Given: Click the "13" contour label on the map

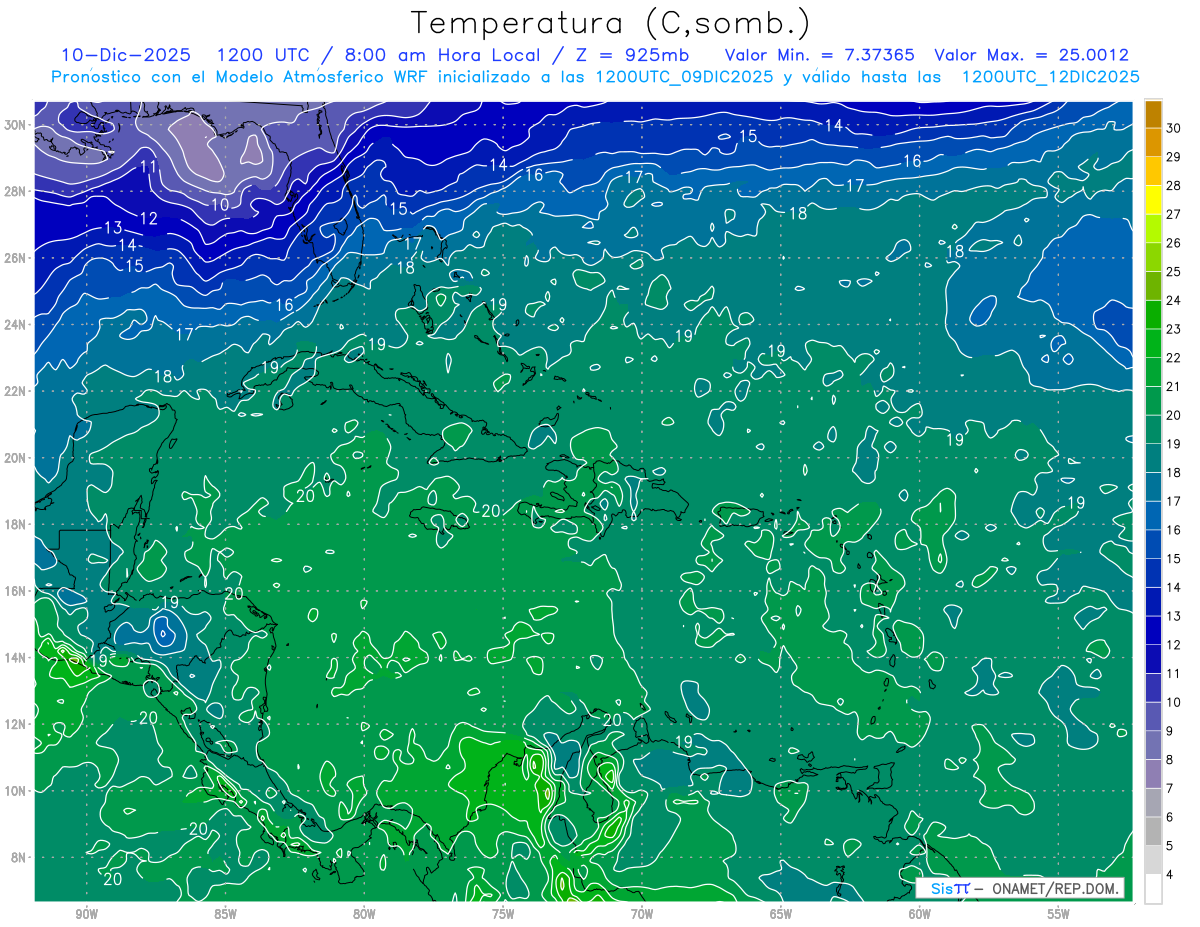Looking at the screenshot, I should pyautogui.click(x=113, y=228).
